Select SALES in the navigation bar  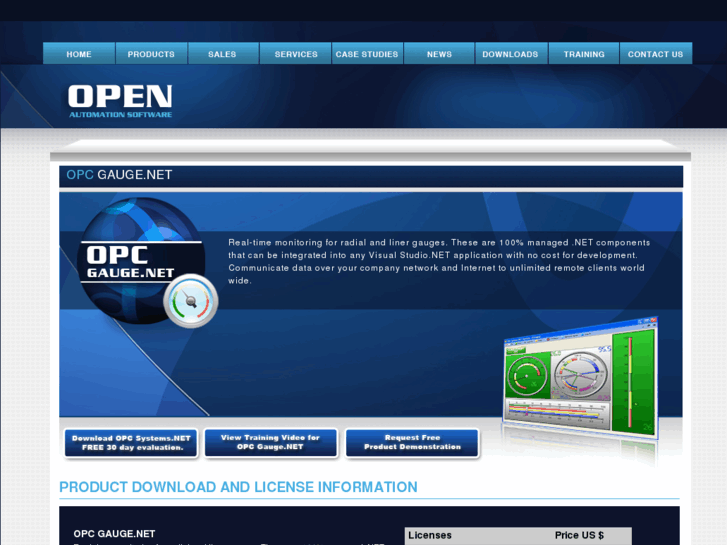222,54
